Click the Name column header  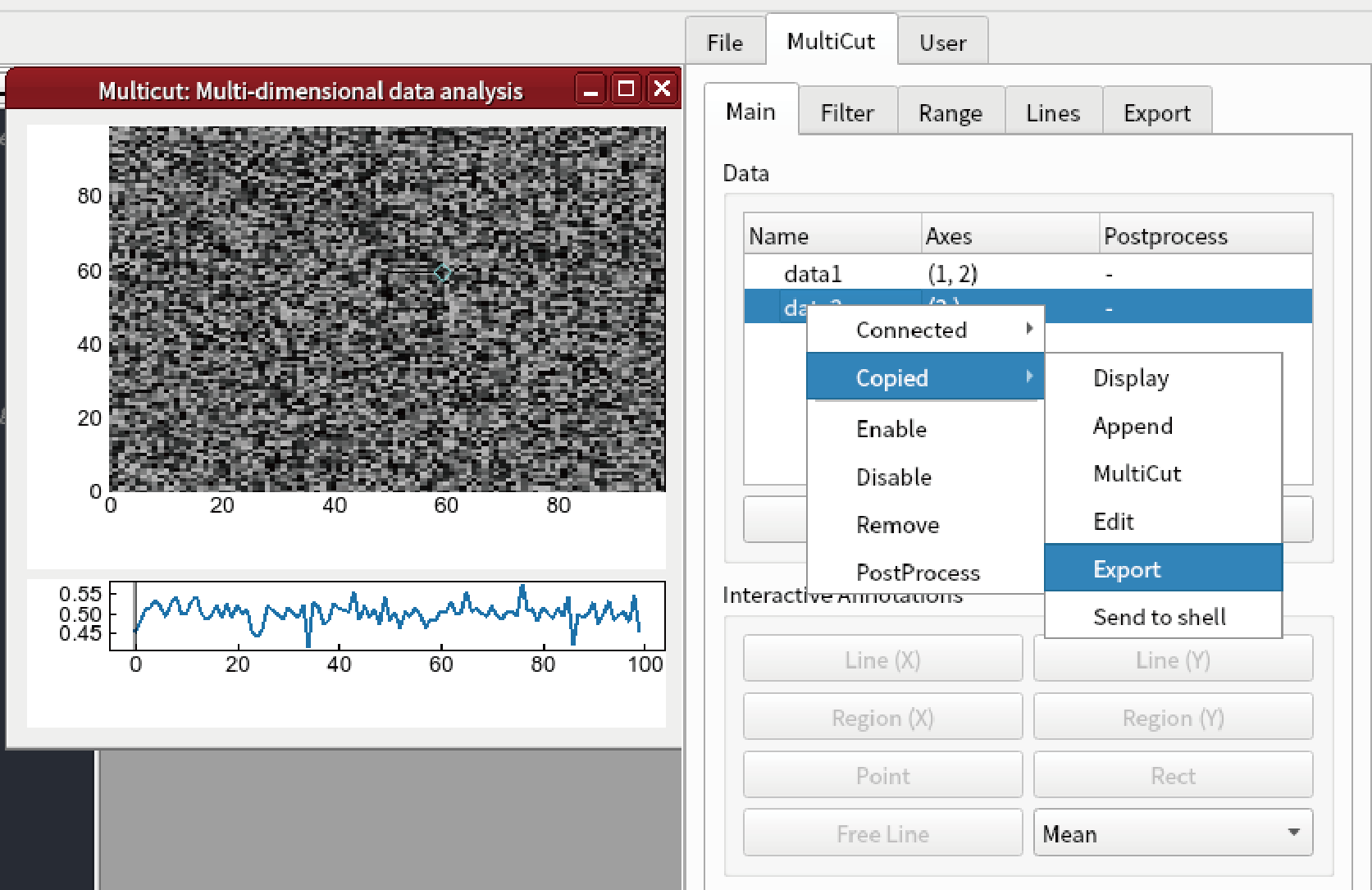pos(832,235)
